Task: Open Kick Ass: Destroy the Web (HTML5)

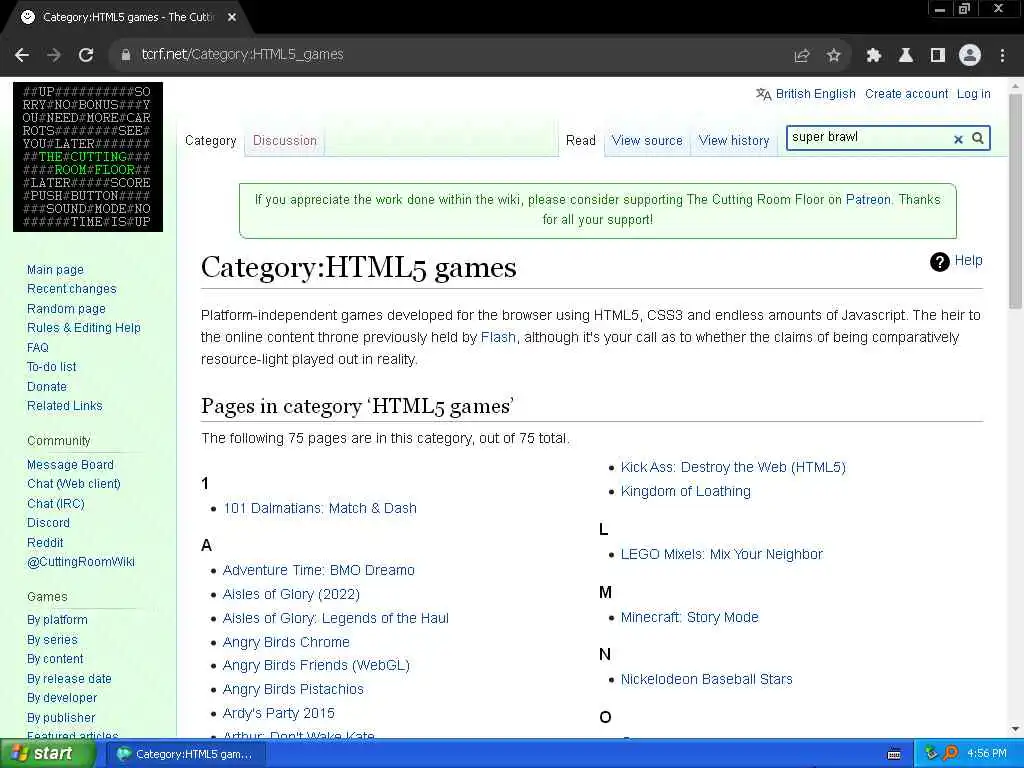Action: click(x=733, y=467)
